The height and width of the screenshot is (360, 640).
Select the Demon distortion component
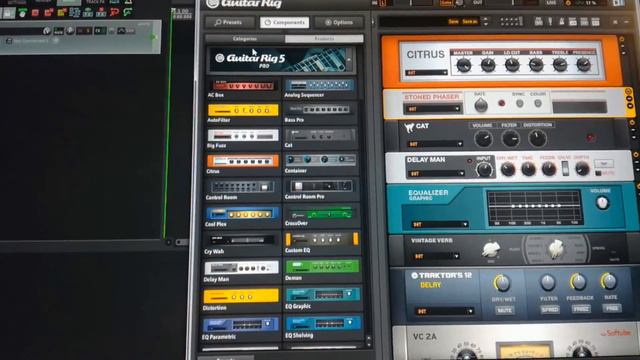[323, 271]
